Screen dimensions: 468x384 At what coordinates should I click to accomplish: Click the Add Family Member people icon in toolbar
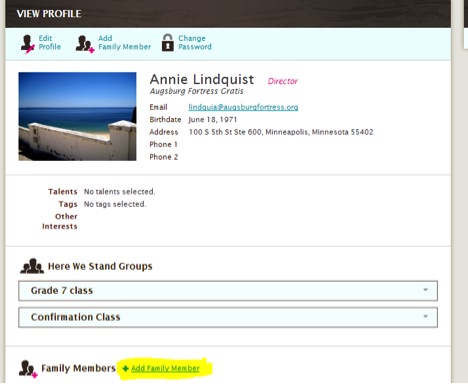click(85, 44)
